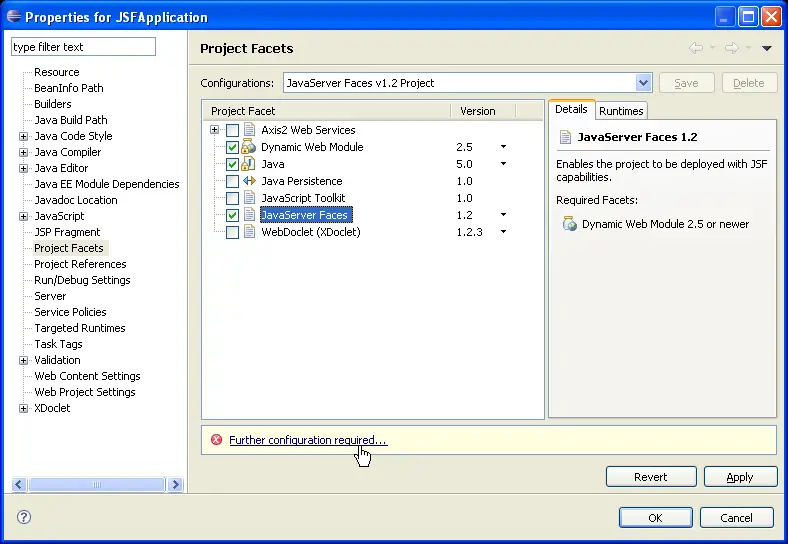Click the forward navigation arrow icon

731,48
